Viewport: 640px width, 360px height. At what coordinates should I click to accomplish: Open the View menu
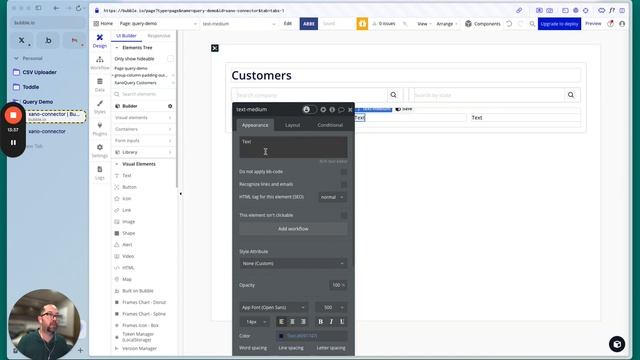point(424,24)
